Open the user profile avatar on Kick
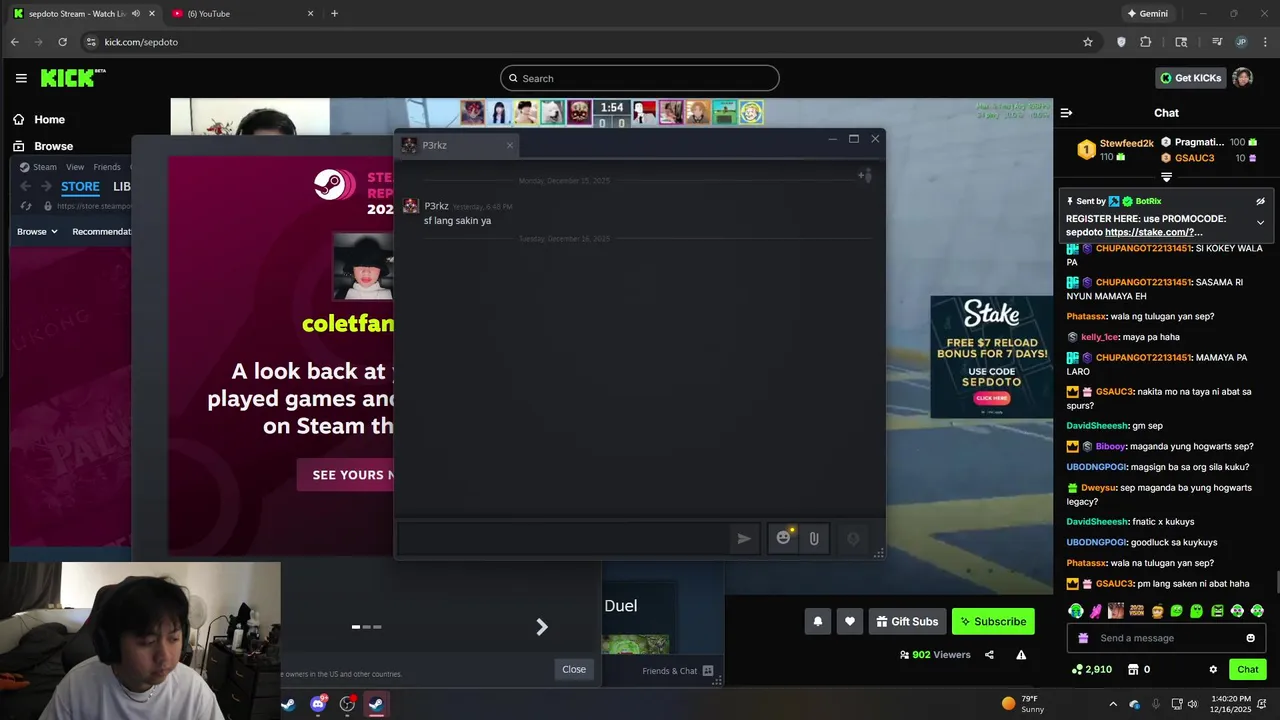 1242,78
